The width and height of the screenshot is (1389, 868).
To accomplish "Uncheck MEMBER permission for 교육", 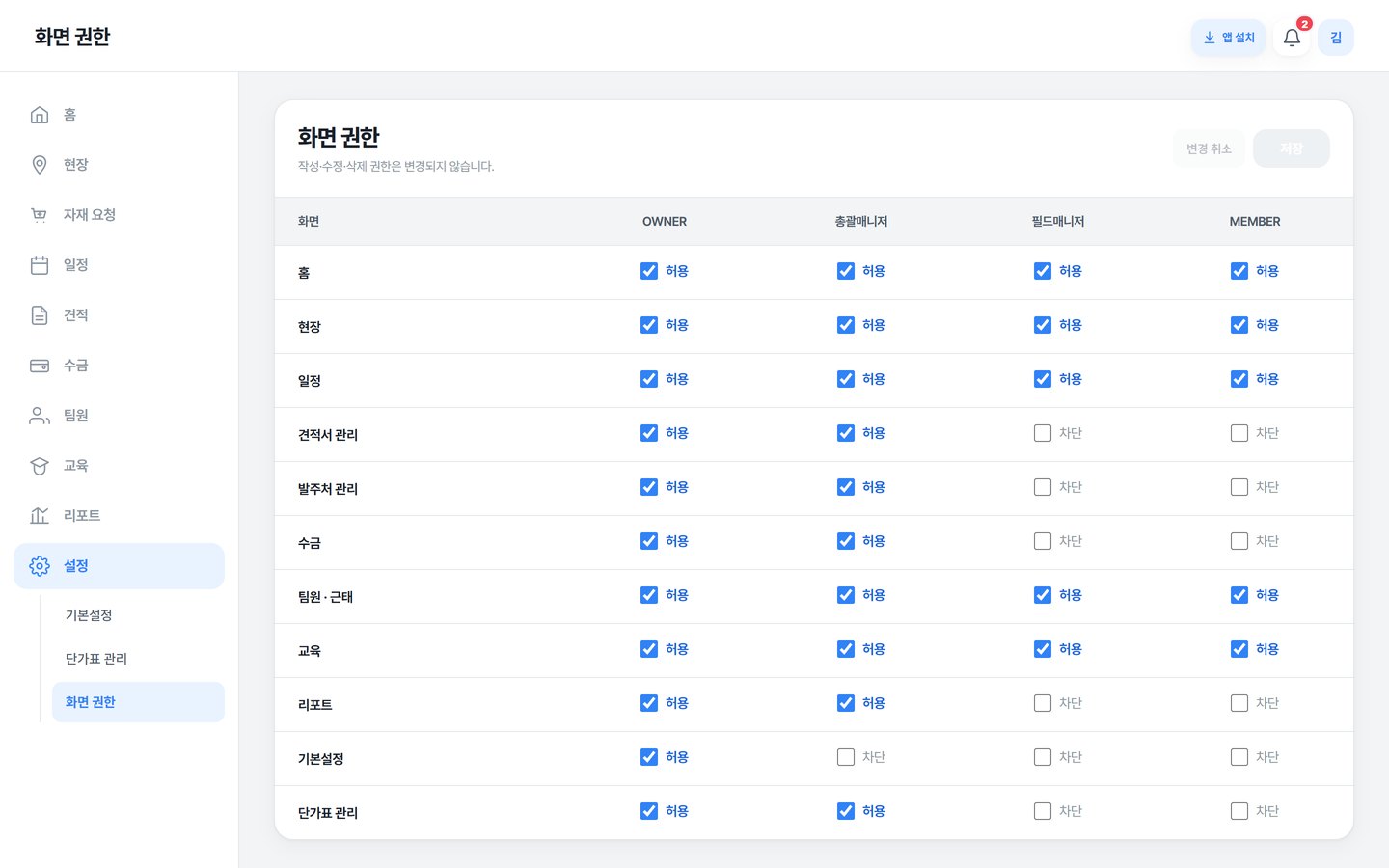I will (x=1239, y=649).
